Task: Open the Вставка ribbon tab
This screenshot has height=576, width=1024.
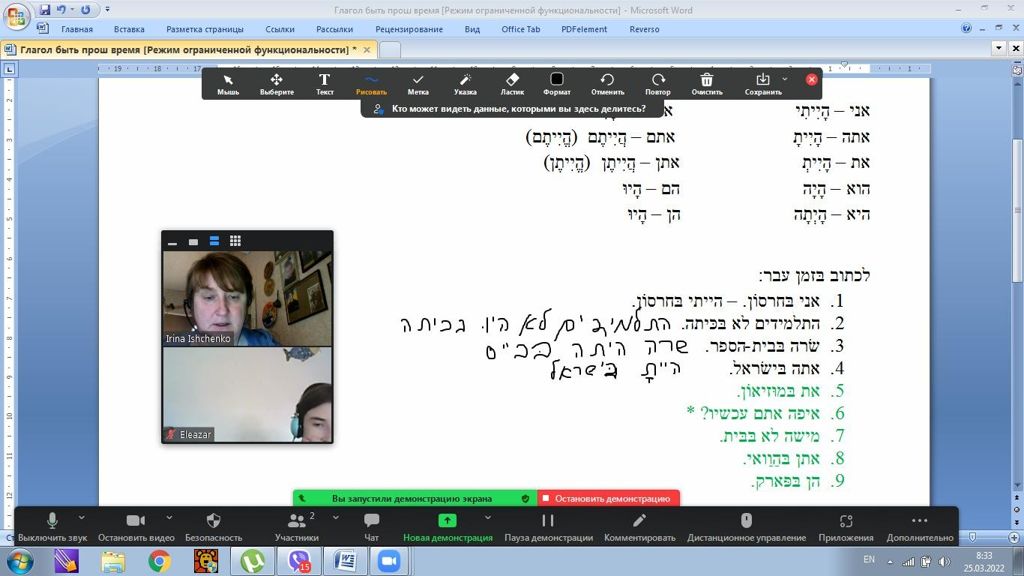Action: tap(129, 29)
